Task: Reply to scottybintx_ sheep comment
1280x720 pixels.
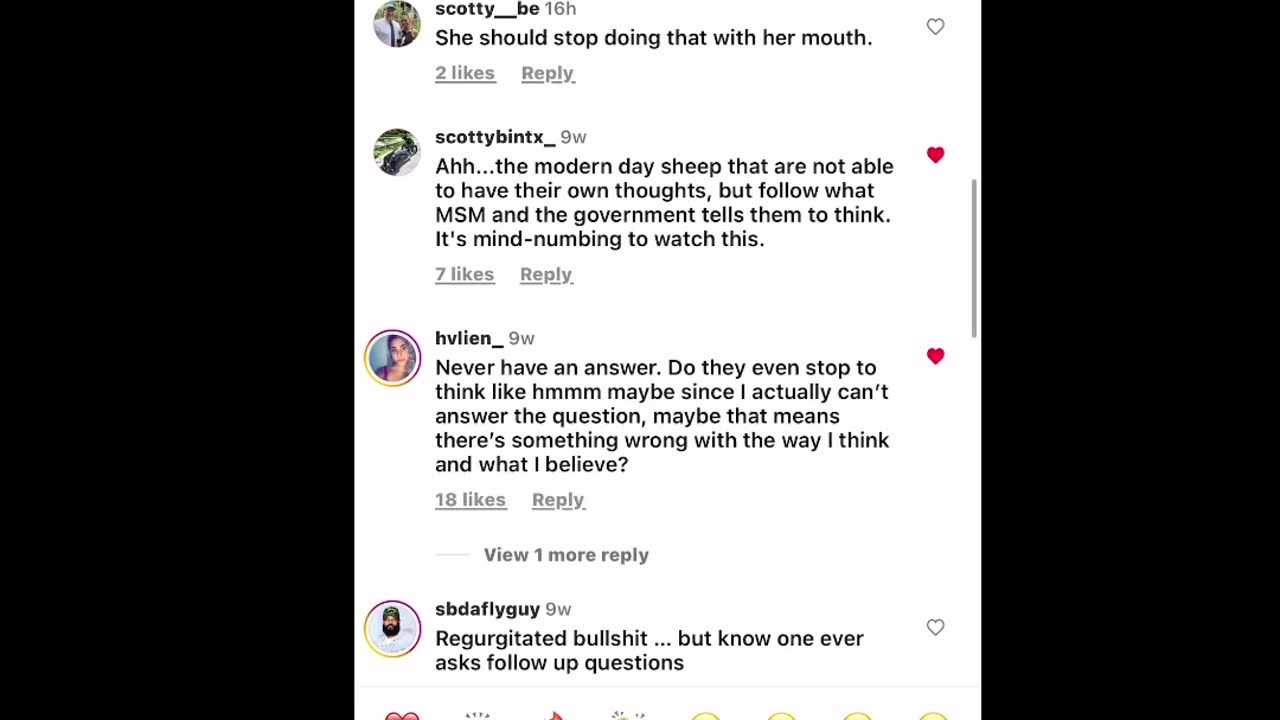Action: coord(546,274)
